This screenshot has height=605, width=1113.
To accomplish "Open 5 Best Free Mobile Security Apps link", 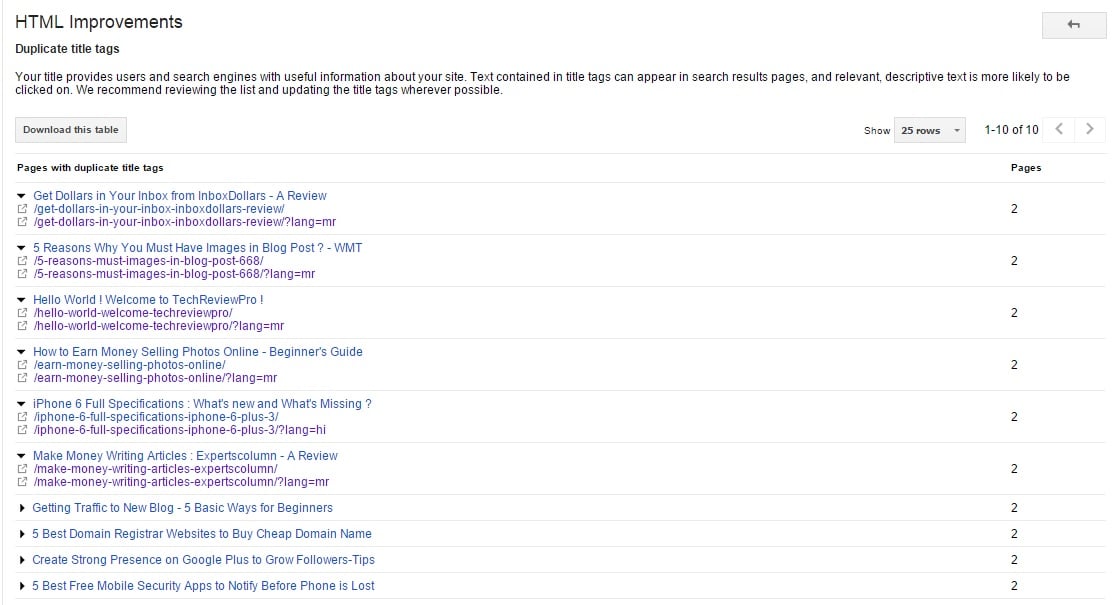I will pos(203,586).
